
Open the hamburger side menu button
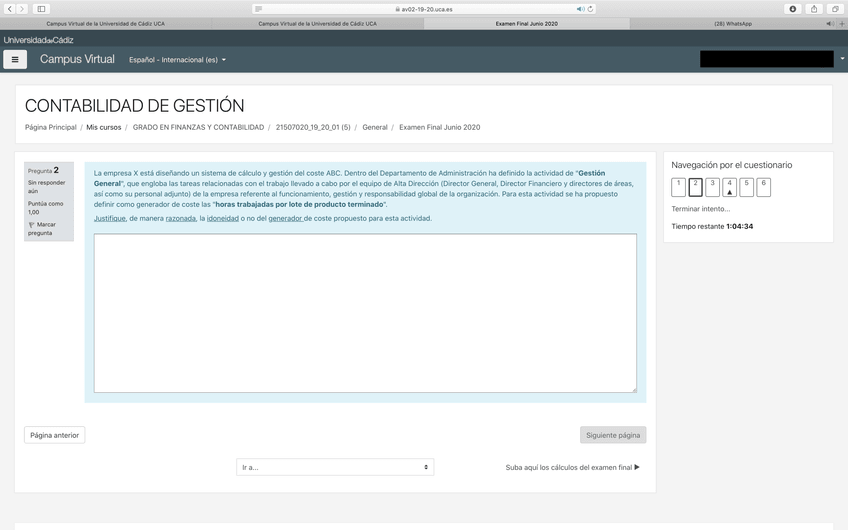[x=15, y=59]
